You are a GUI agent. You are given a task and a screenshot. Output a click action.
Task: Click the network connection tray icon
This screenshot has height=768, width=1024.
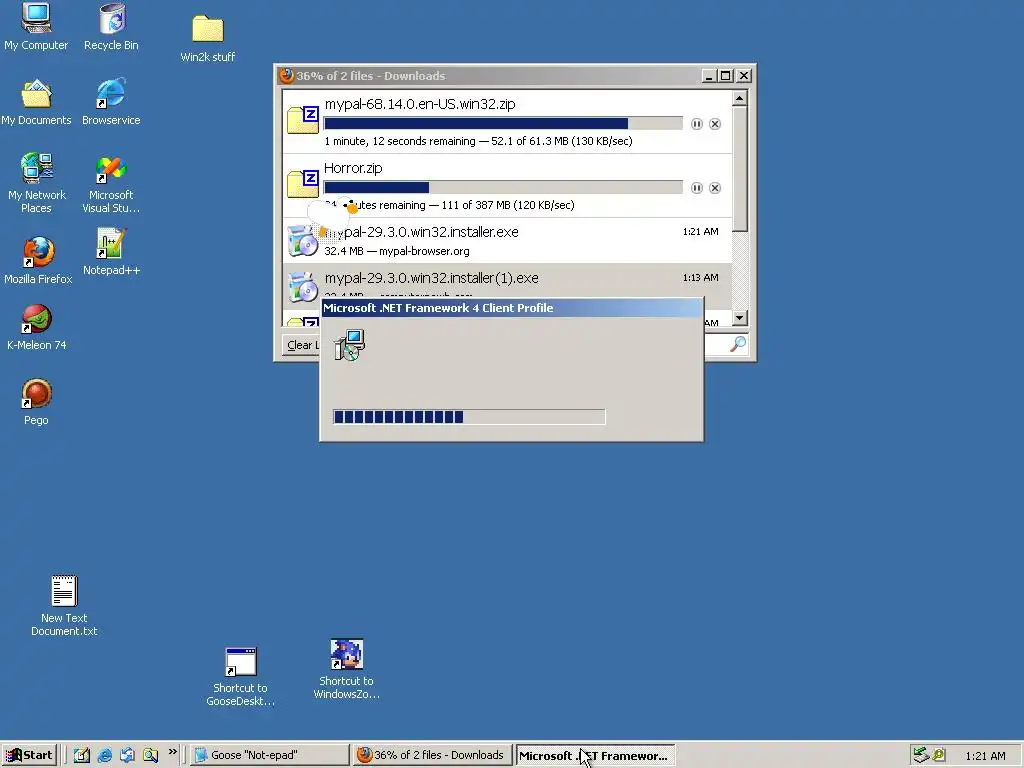[x=921, y=756]
